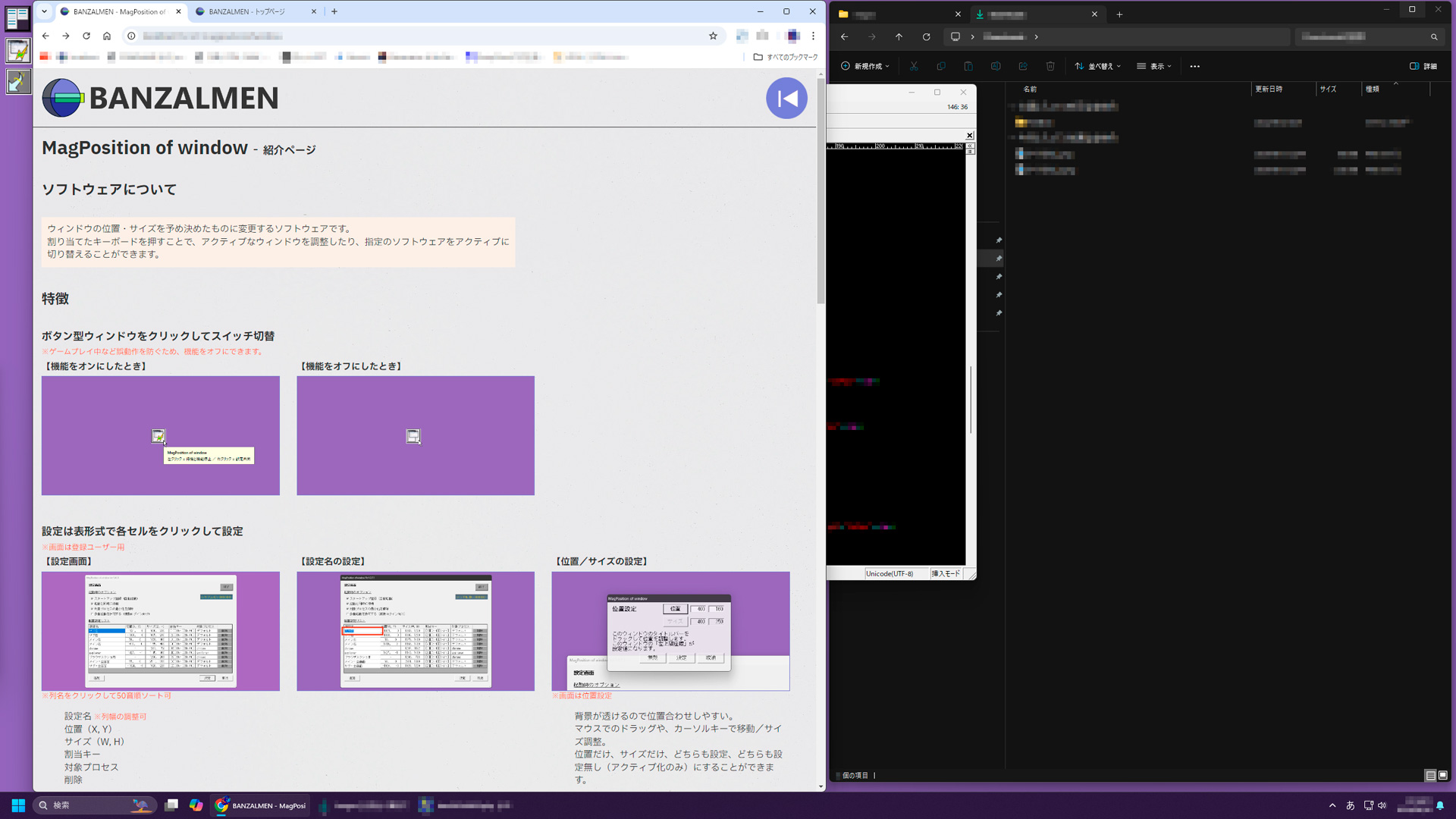Click the Paste icon in Explorer toolbar

[968, 66]
